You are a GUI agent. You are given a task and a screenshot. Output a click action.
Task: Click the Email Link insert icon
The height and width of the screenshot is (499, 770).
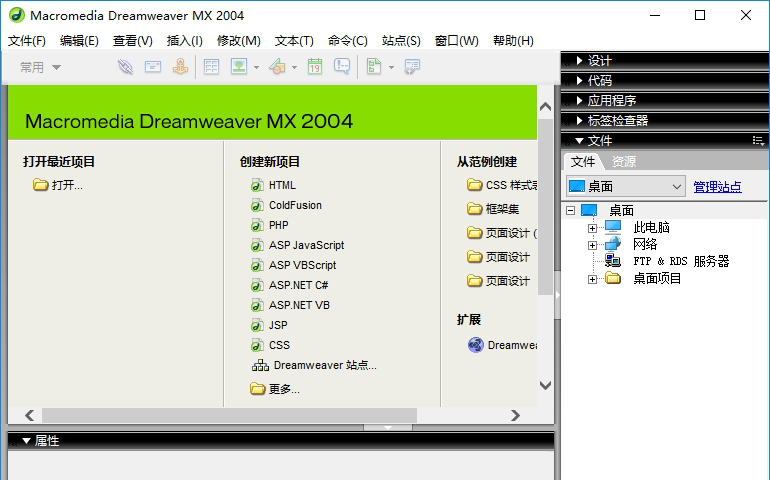click(x=153, y=66)
